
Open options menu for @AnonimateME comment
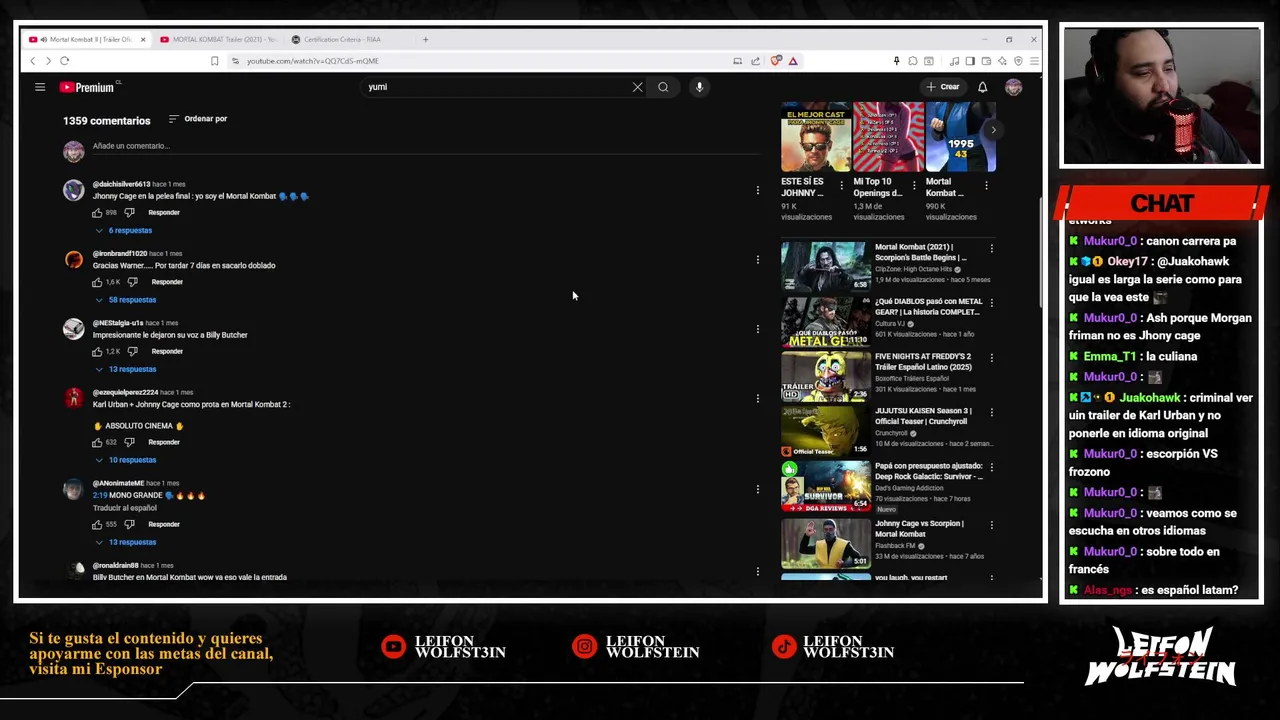(757, 490)
